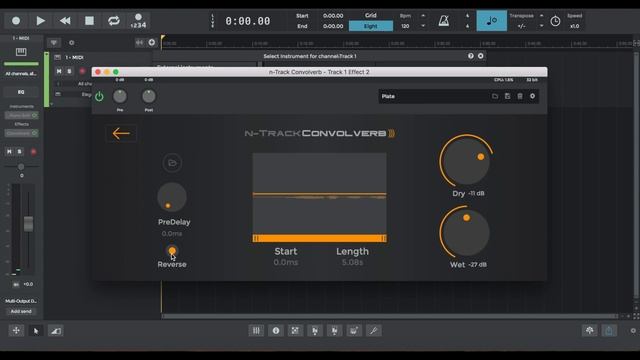
Task: Save preset with the disk icon
Action: (x=507, y=96)
